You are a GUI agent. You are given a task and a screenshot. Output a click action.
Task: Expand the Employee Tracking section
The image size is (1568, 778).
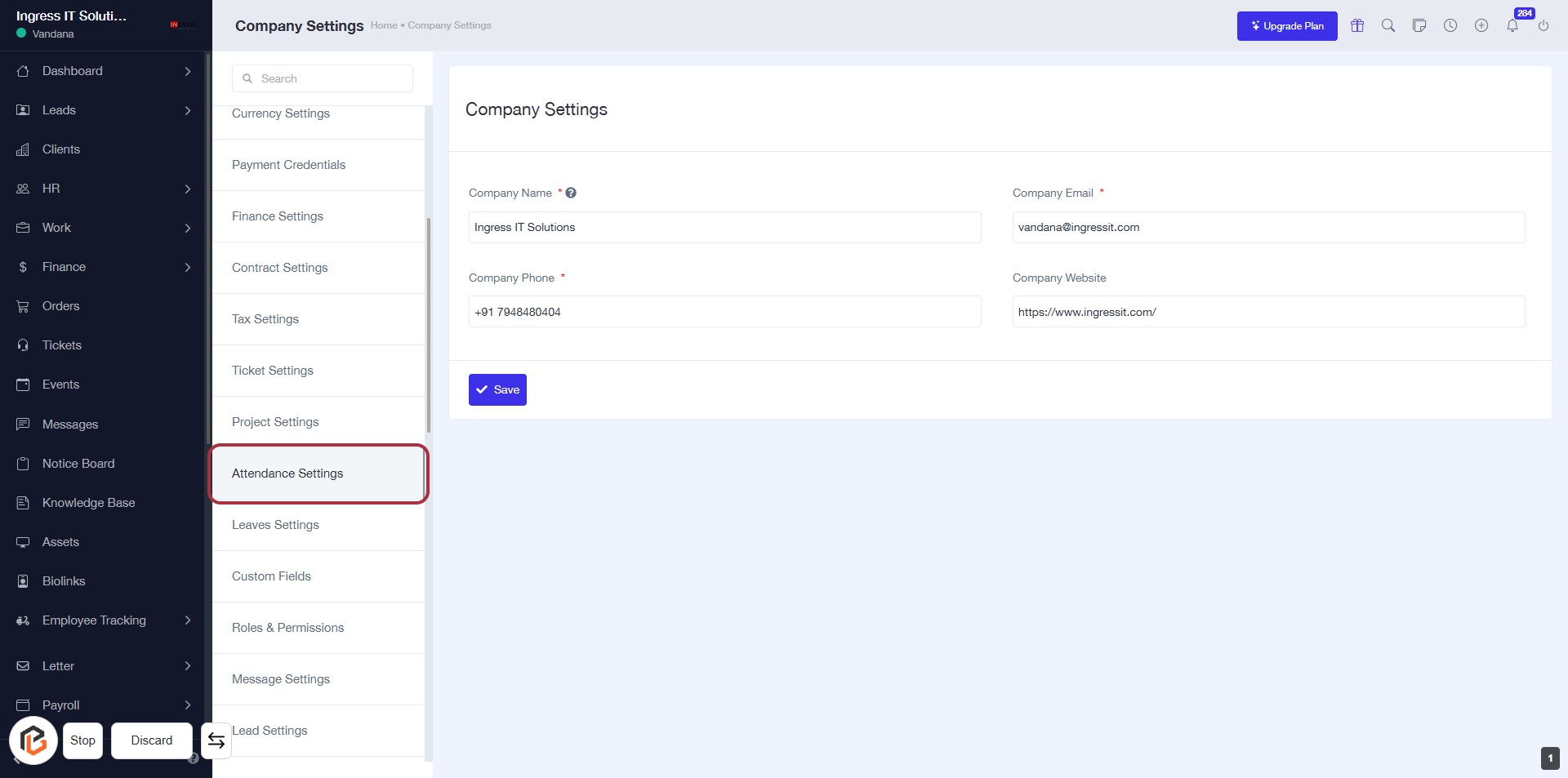[x=188, y=620]
